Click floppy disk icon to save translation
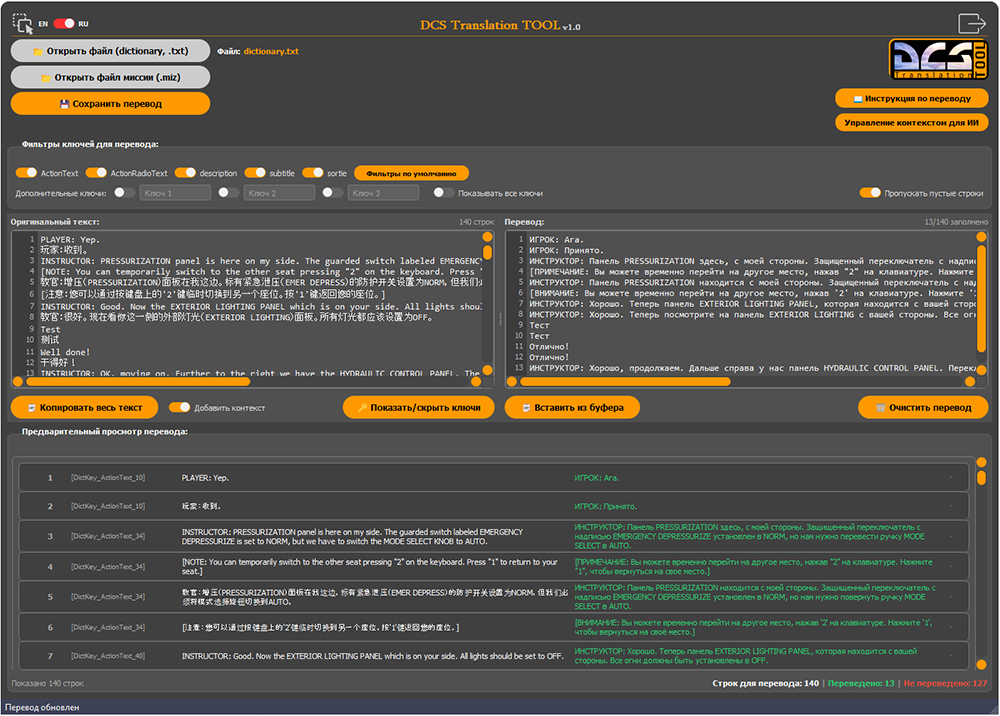 coord(64,103)
